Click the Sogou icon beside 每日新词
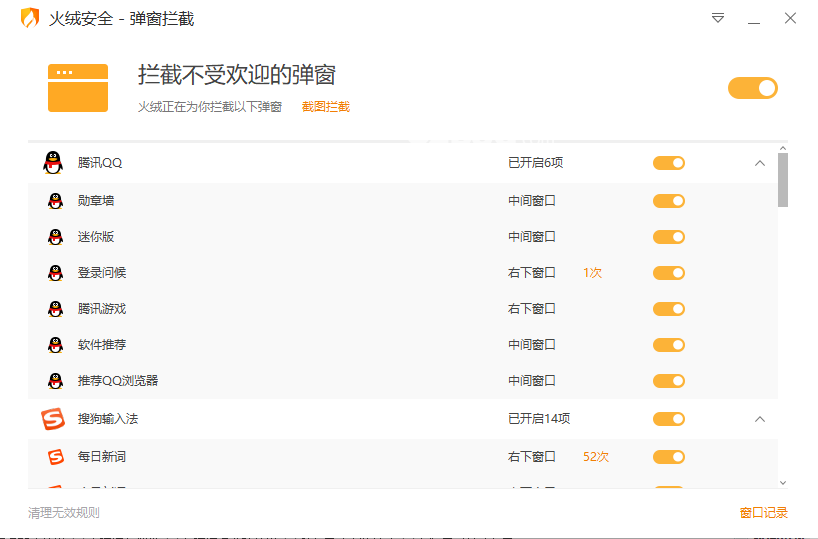 (55, 457)
